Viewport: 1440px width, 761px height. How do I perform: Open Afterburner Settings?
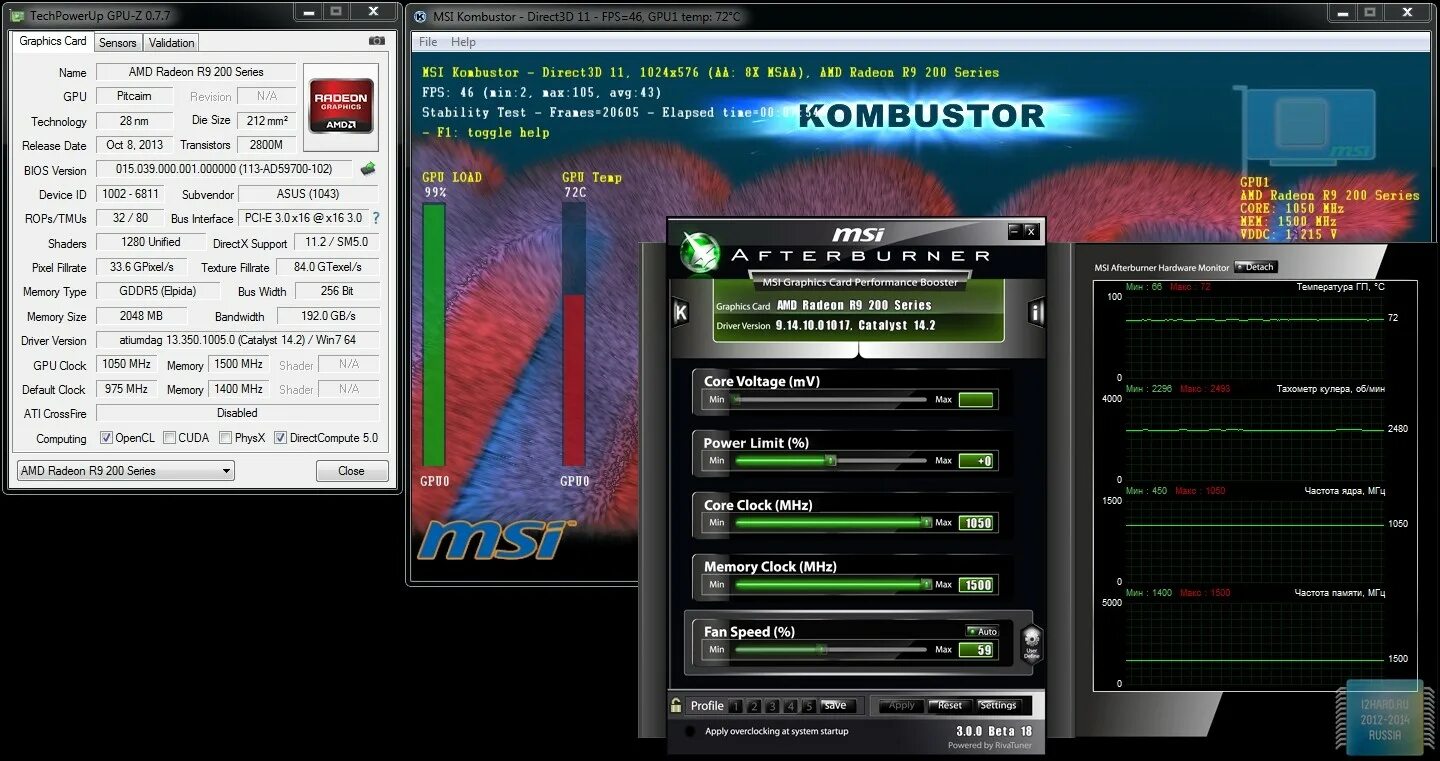(997, 705)
